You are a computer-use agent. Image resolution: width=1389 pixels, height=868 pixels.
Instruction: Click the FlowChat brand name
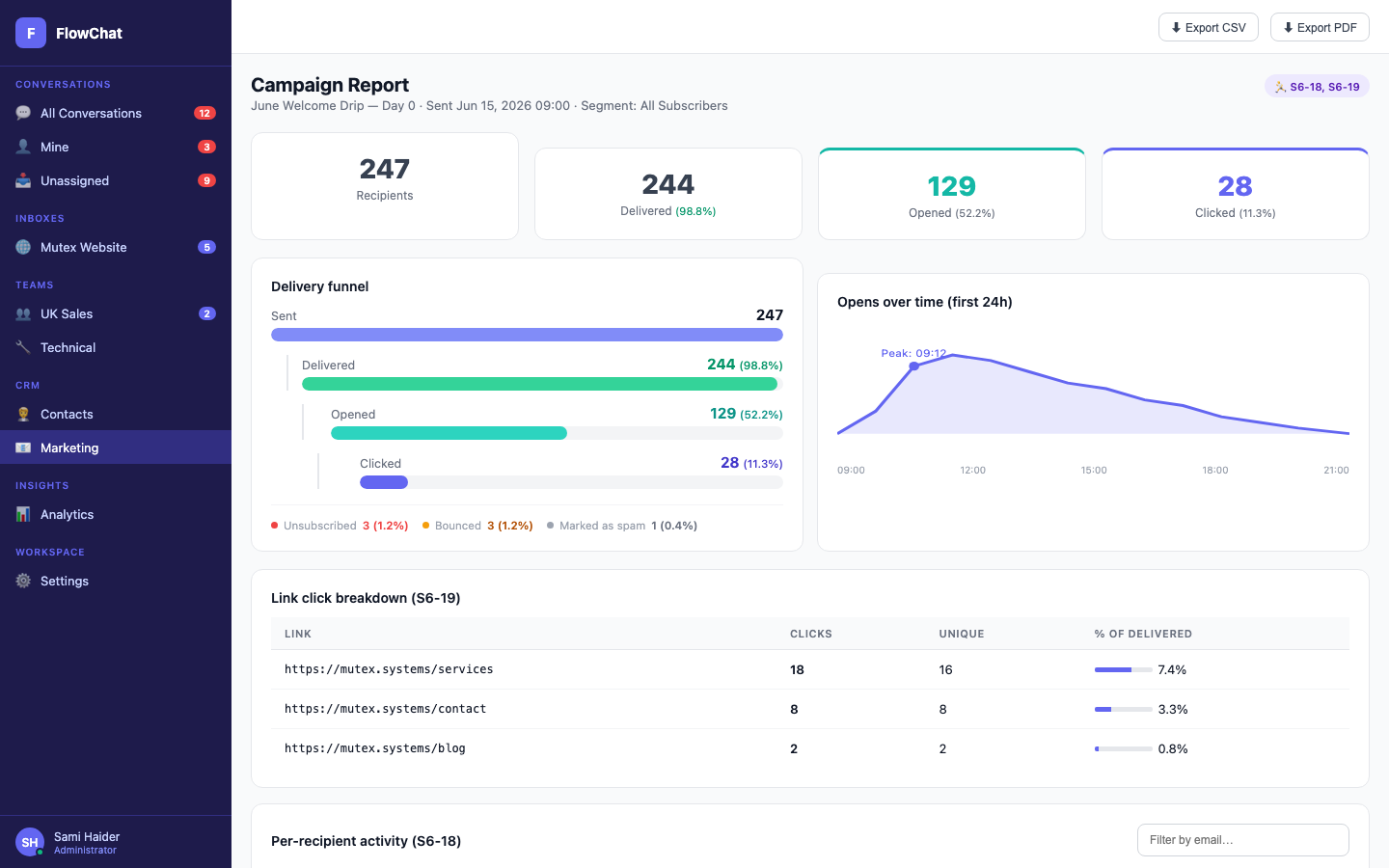point(89,33)
